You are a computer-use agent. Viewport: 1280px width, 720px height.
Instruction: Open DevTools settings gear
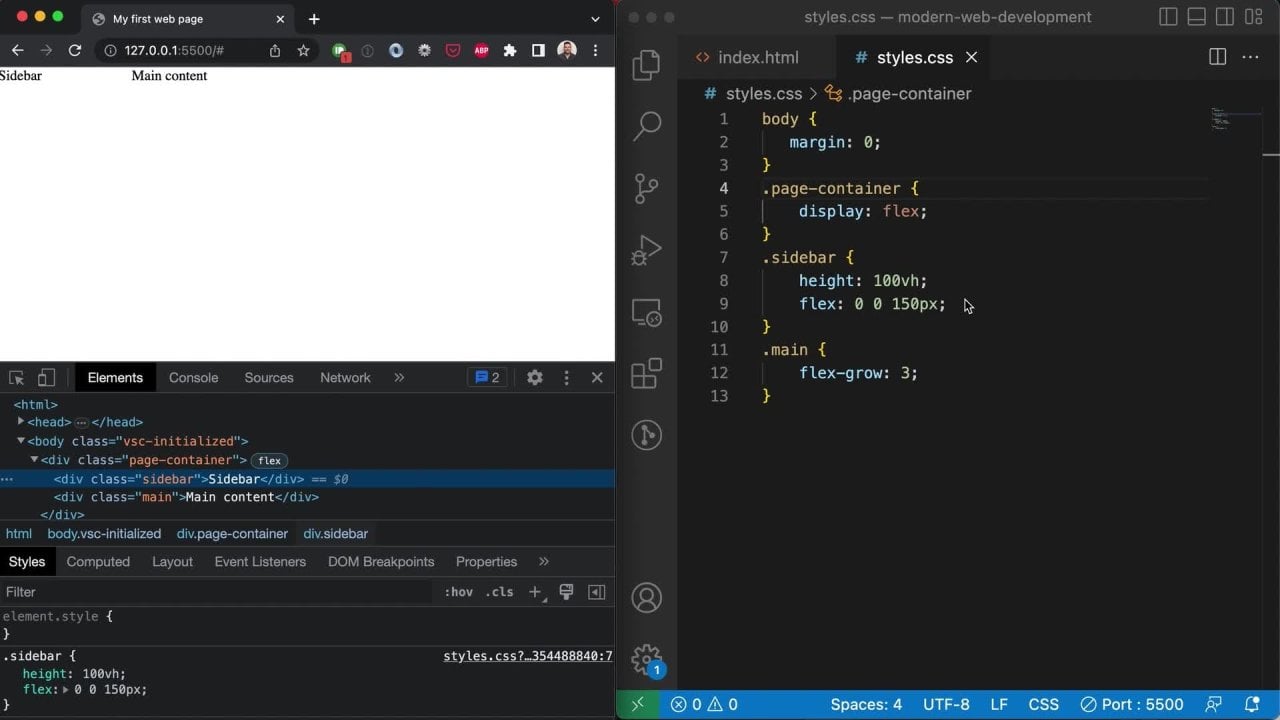pos(535,378)
